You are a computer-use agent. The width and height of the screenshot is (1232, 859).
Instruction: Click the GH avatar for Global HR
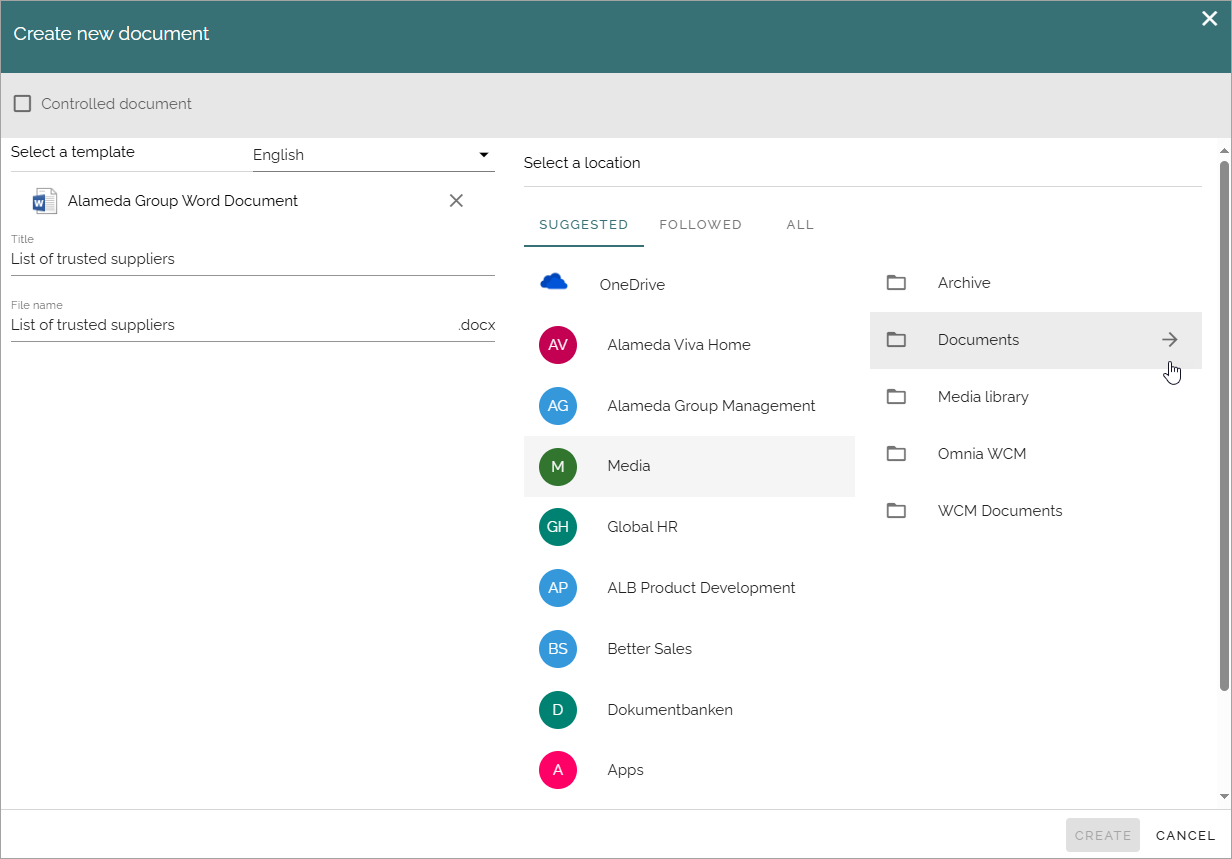[558, 527]
